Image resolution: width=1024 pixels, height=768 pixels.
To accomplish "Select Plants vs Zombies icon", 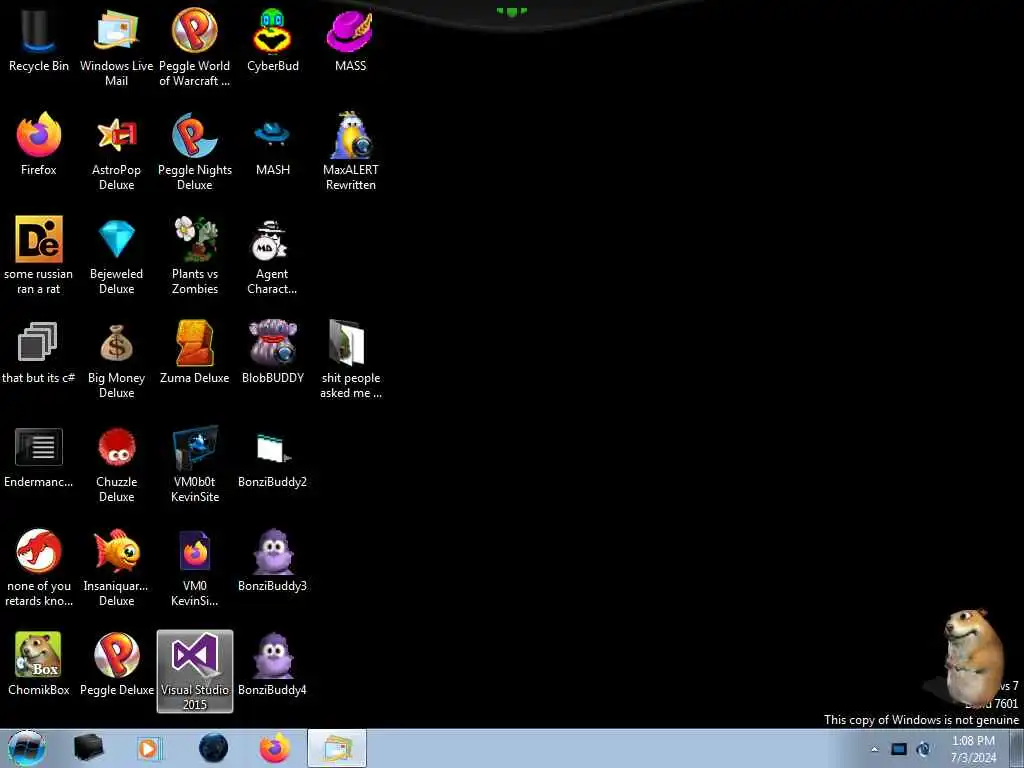I will (195, 255).
